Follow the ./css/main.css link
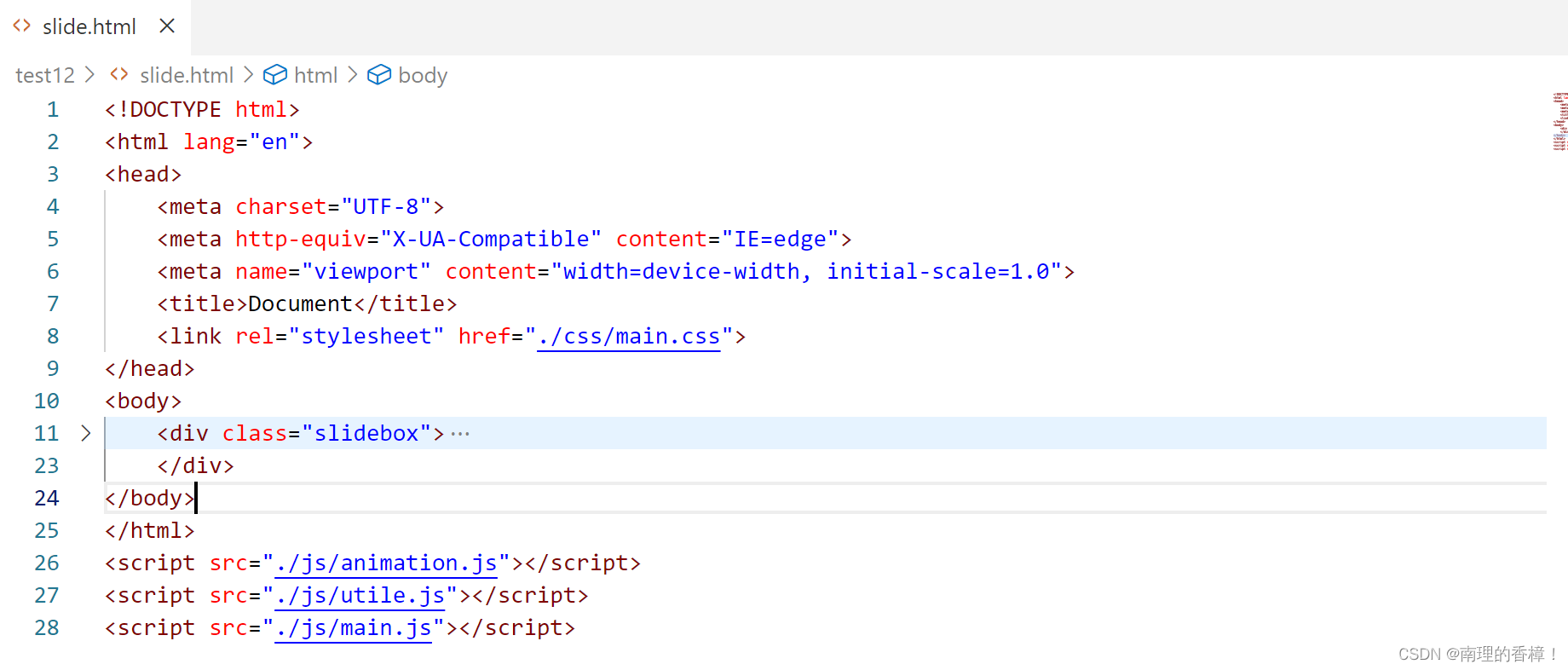Image resolution: width=1568 pixels, height=670 pixels. click(x=629, y=337)
